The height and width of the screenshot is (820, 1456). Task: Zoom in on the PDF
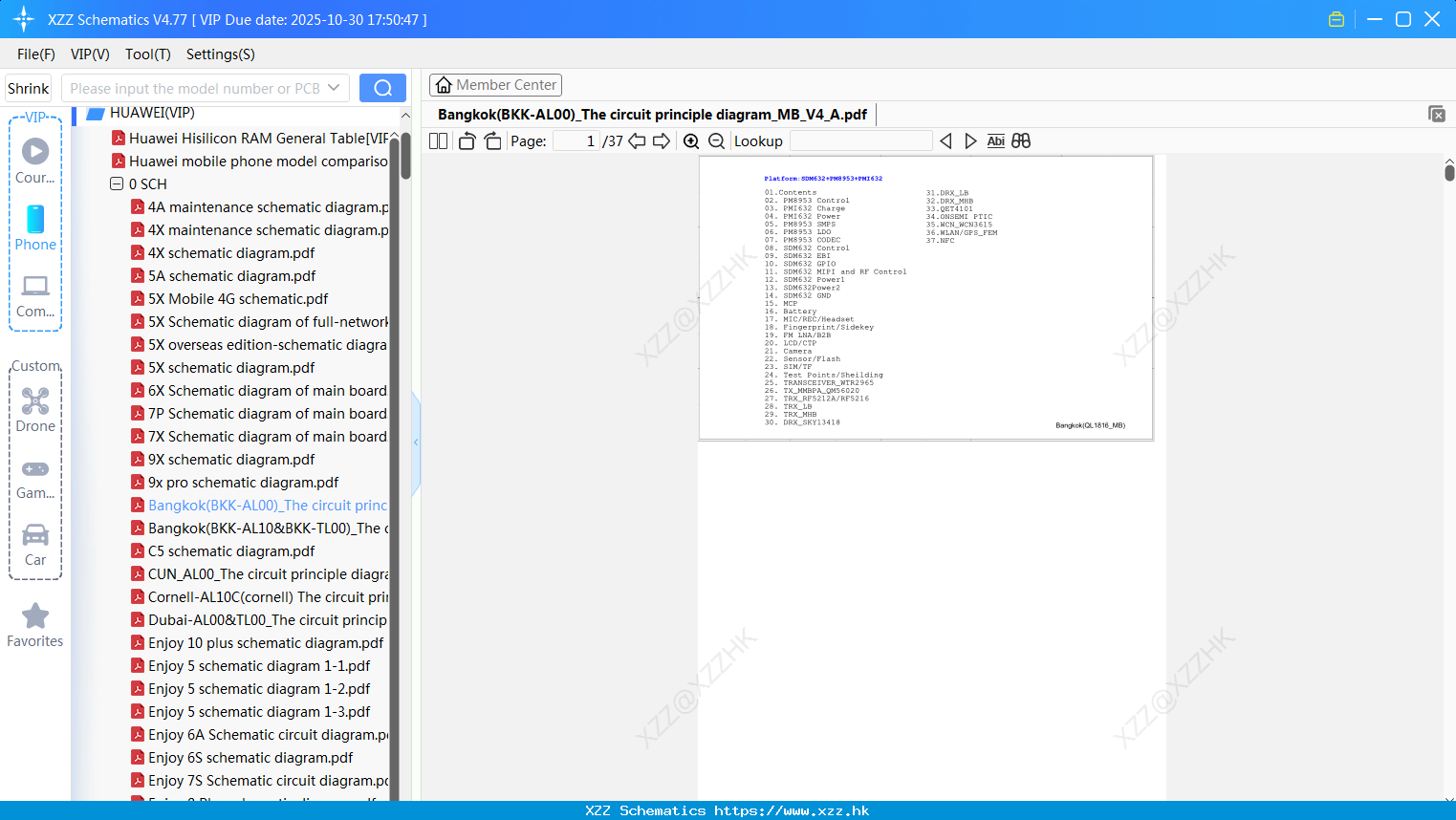click(691, 141)
